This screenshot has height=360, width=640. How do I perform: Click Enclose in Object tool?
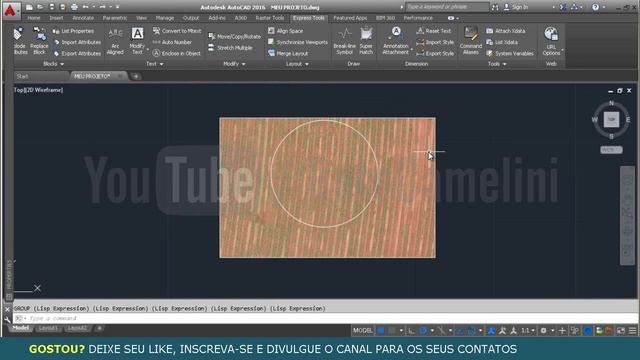176,53
